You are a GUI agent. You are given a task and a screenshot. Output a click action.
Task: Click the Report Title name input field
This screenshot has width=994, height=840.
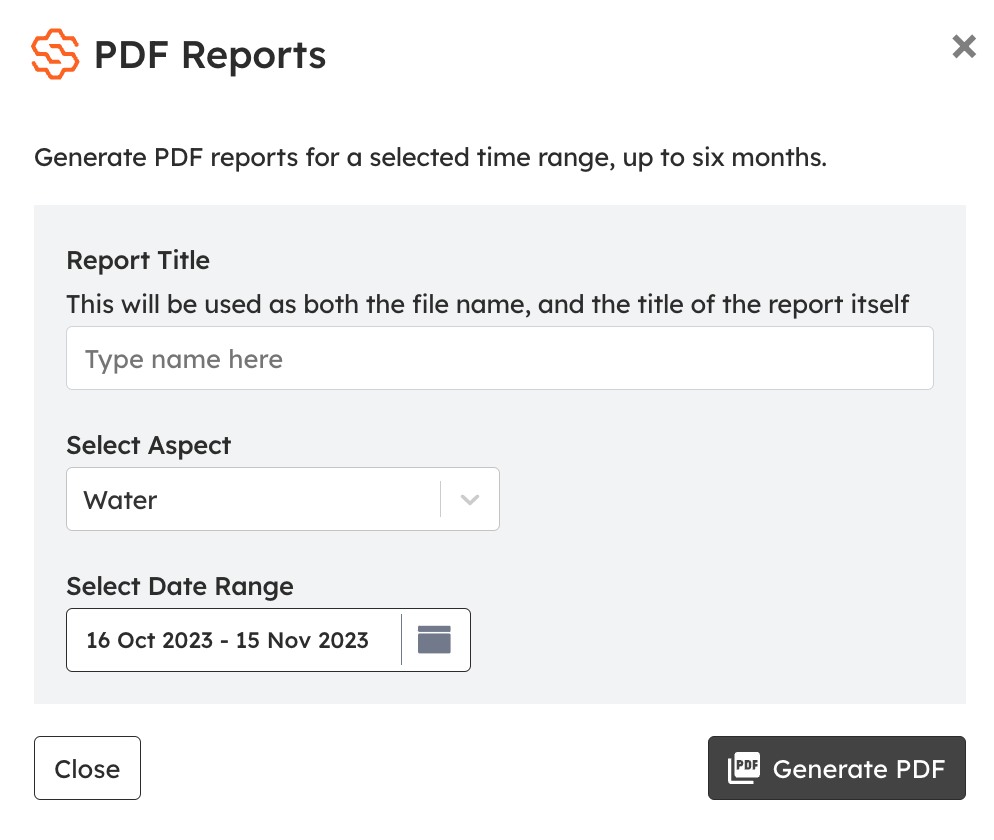pos(500,358)
